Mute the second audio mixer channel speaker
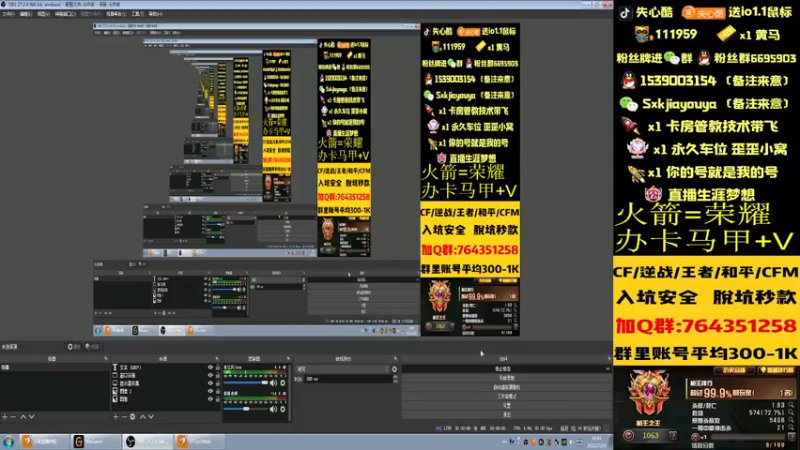Screen dimensions: 800x450 tap(273, 409)
